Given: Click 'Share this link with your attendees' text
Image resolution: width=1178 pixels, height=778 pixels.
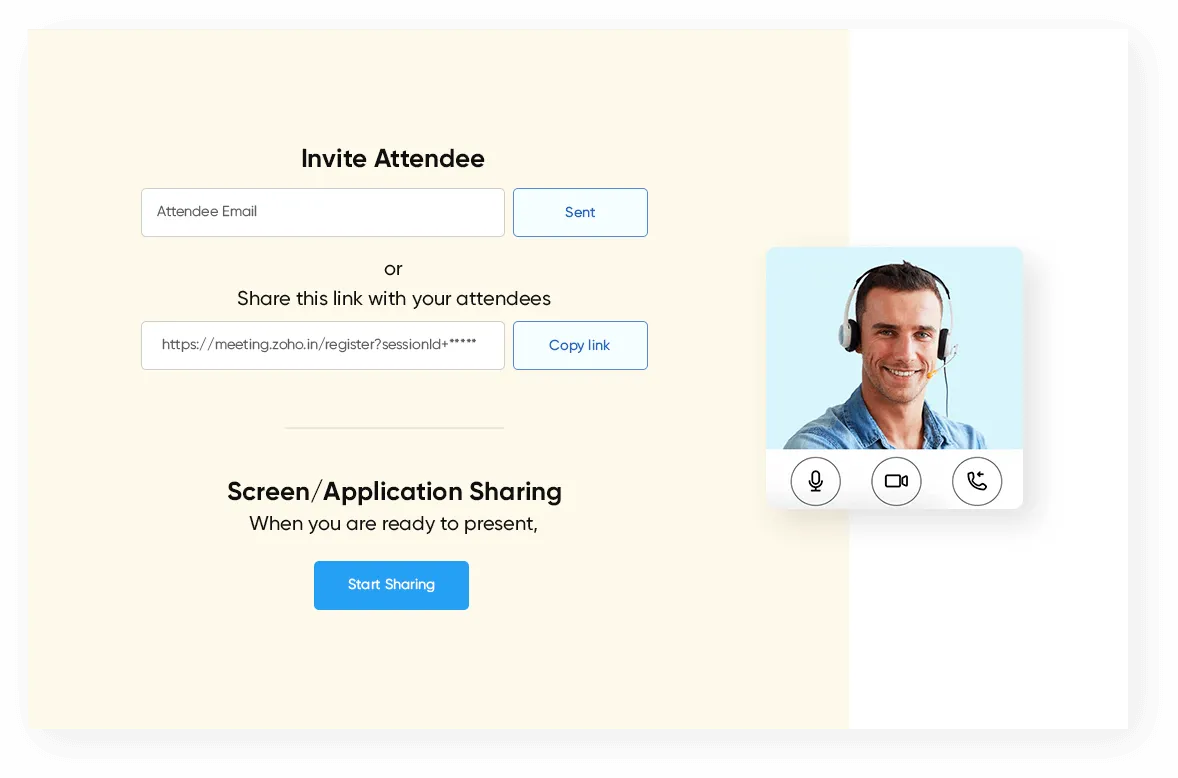Looking at the screenshot, I should coord(394,299).
